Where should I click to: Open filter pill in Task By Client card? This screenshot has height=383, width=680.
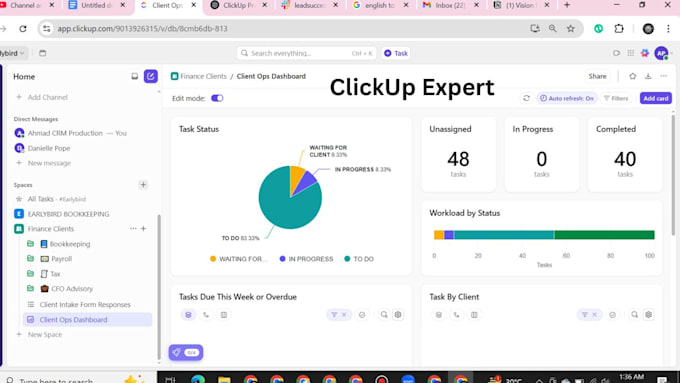point(589,315)
